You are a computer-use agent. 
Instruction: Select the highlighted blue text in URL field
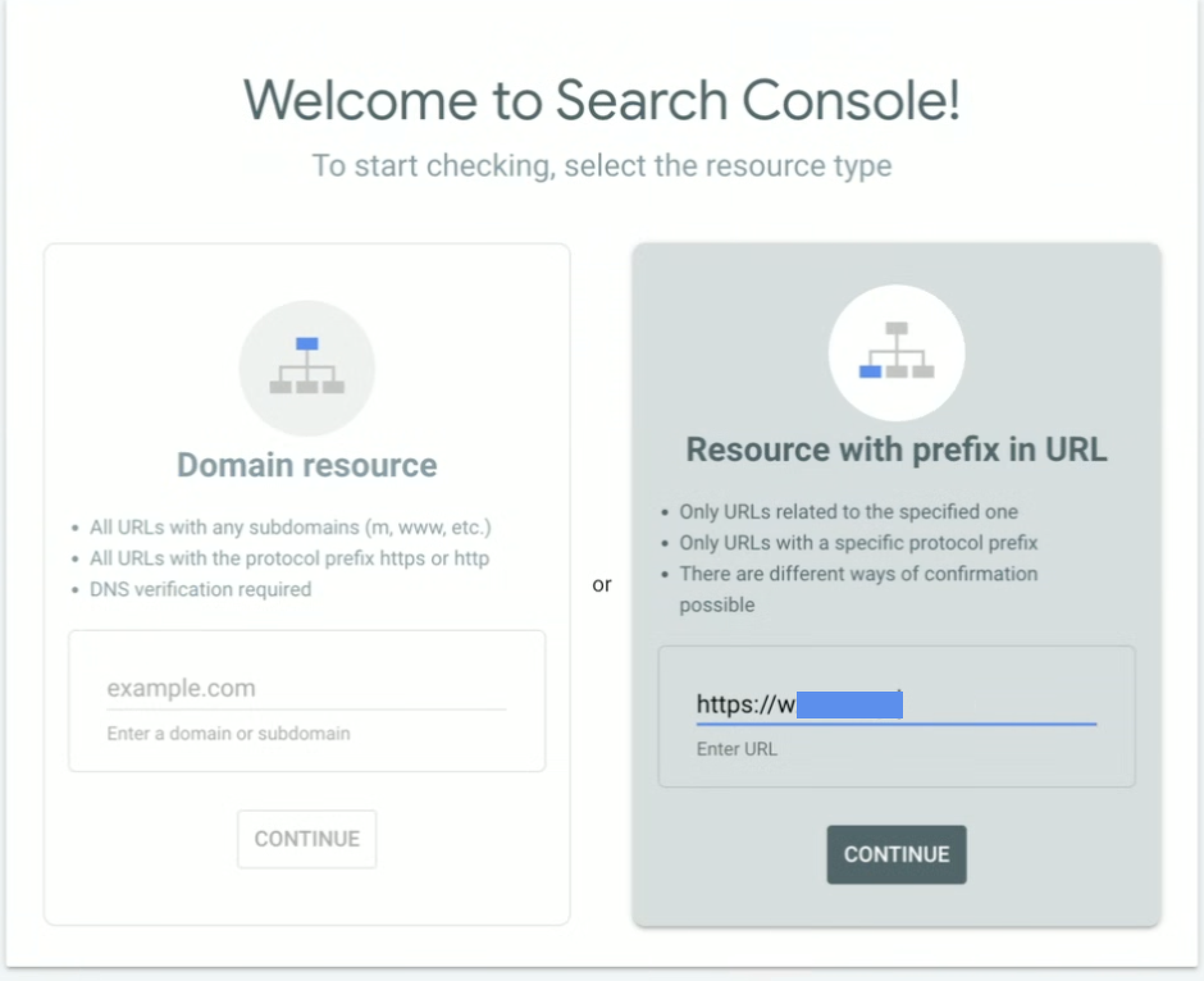click(x=849, y=705)
